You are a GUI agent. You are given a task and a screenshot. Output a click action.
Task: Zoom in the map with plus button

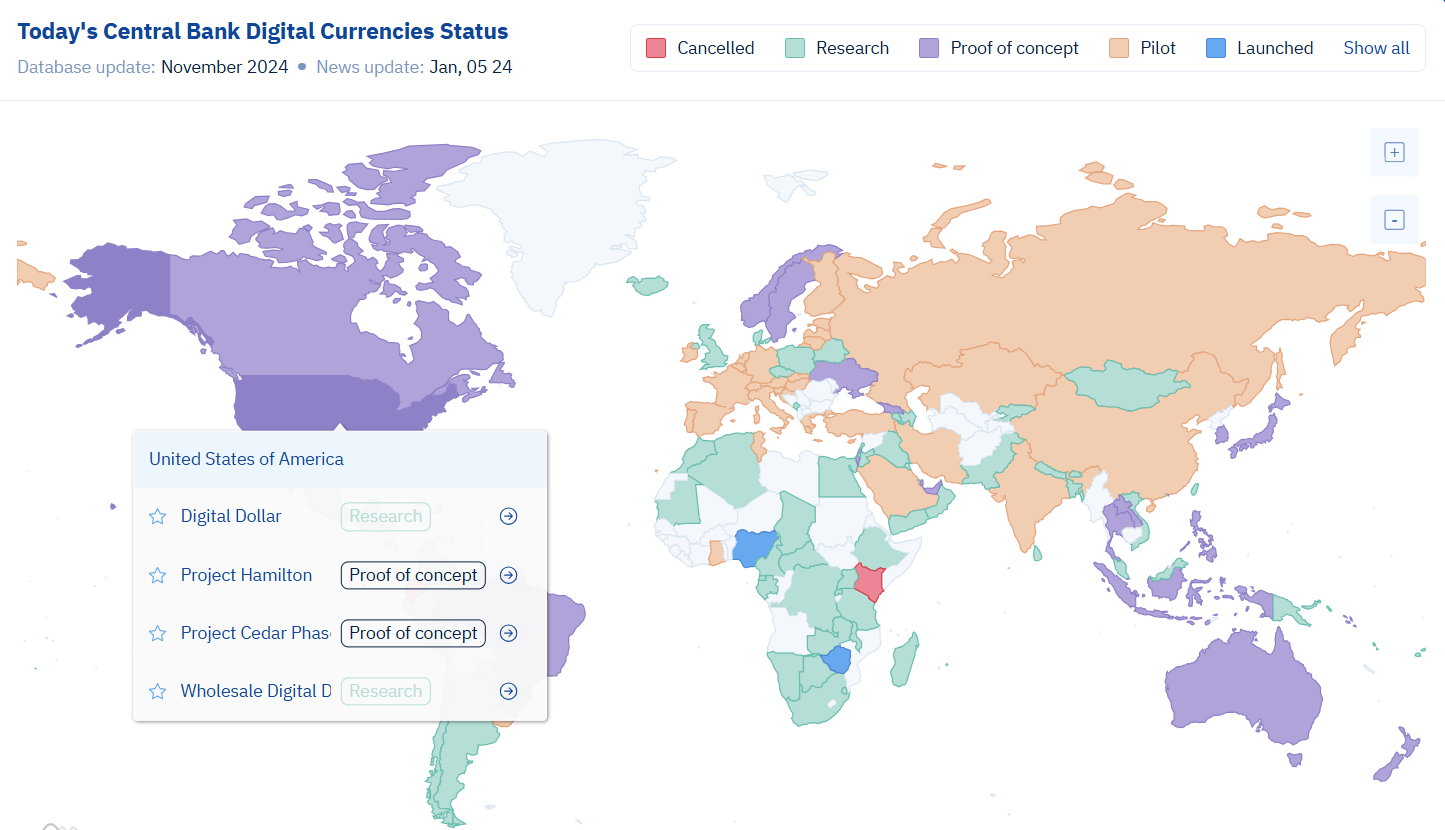[1394, 152]
